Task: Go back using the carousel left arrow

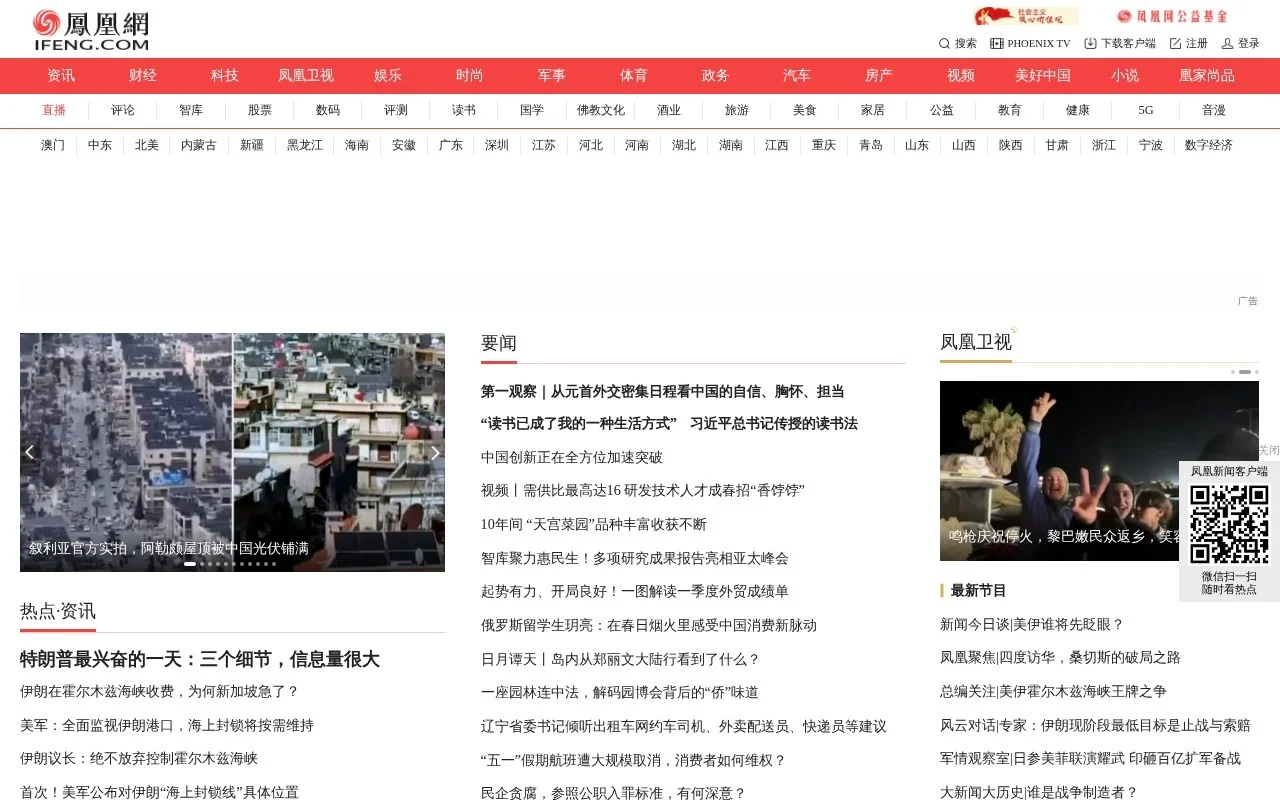Action: [30, 452]
